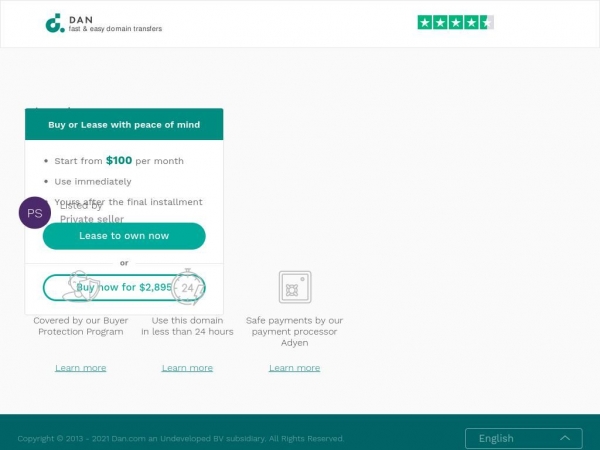Open Learn more under 24 hours domain use
Viewport: 600px width, 450px height.
[x=188, y=368]
